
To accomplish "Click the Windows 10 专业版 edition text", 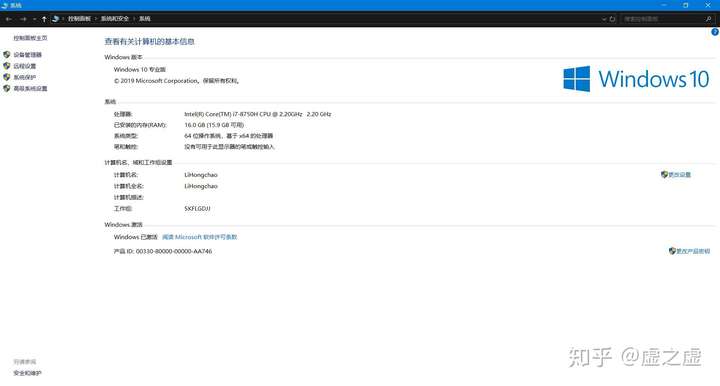I will click(x=140, y=70).
